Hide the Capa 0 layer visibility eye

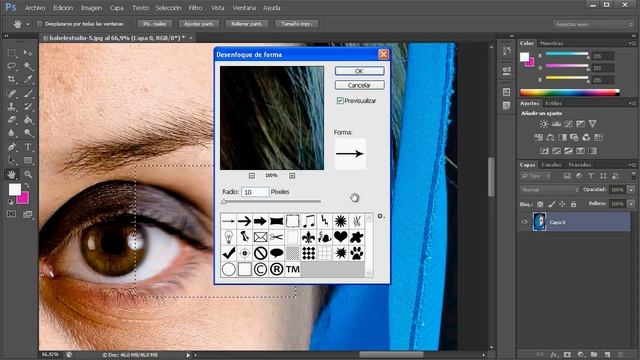[x=524, y=222]
